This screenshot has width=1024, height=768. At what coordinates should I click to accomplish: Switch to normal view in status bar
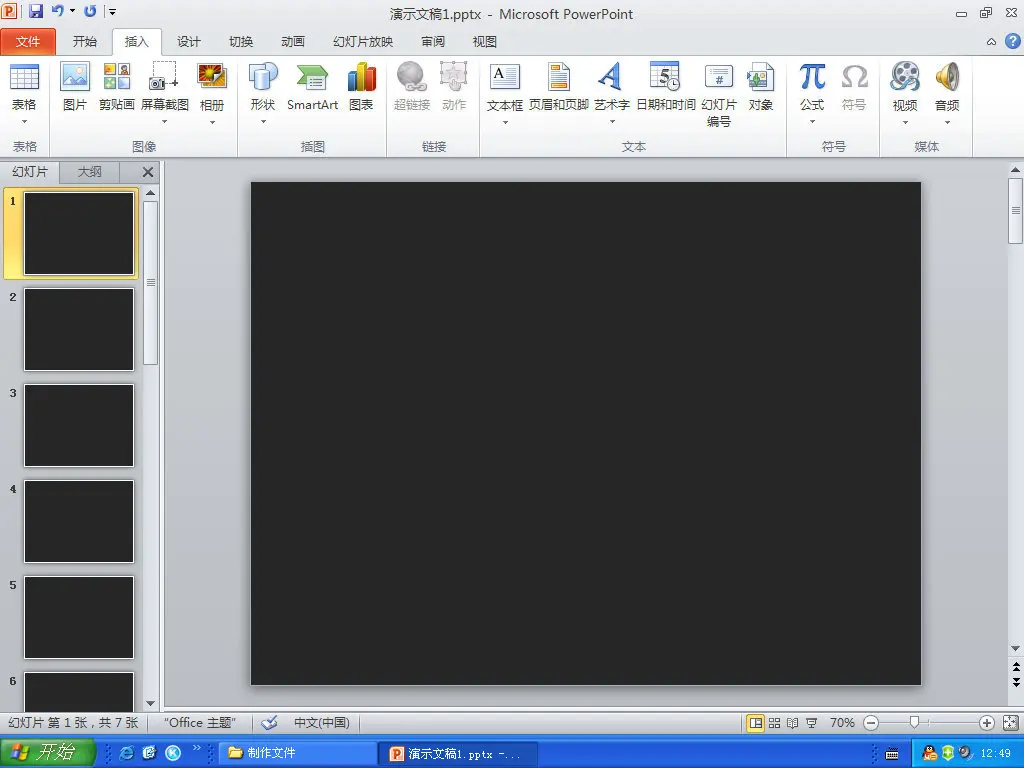(756, 722)
